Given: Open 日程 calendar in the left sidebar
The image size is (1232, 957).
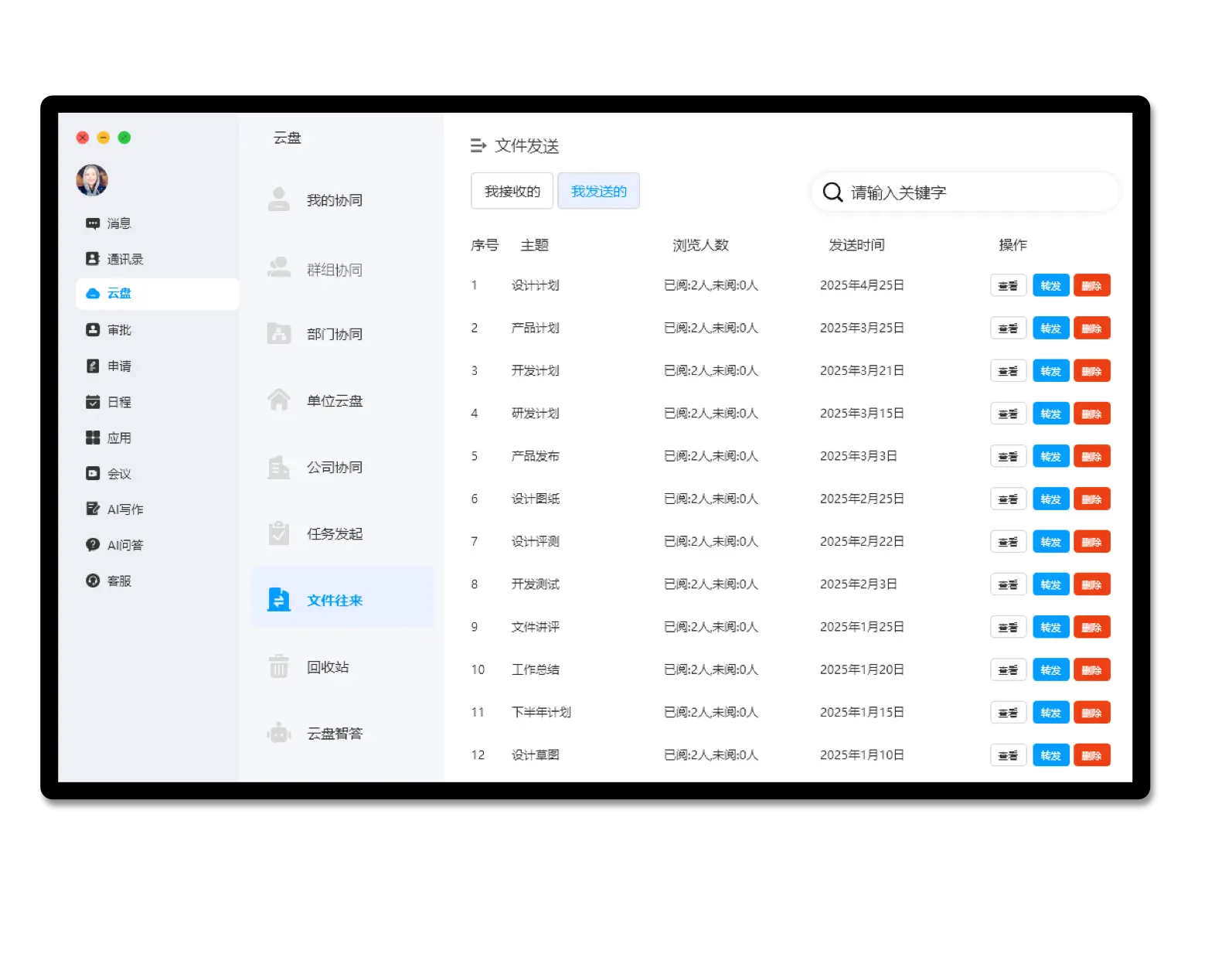Looking at the screenshot, I should click(x=108, y=402).
